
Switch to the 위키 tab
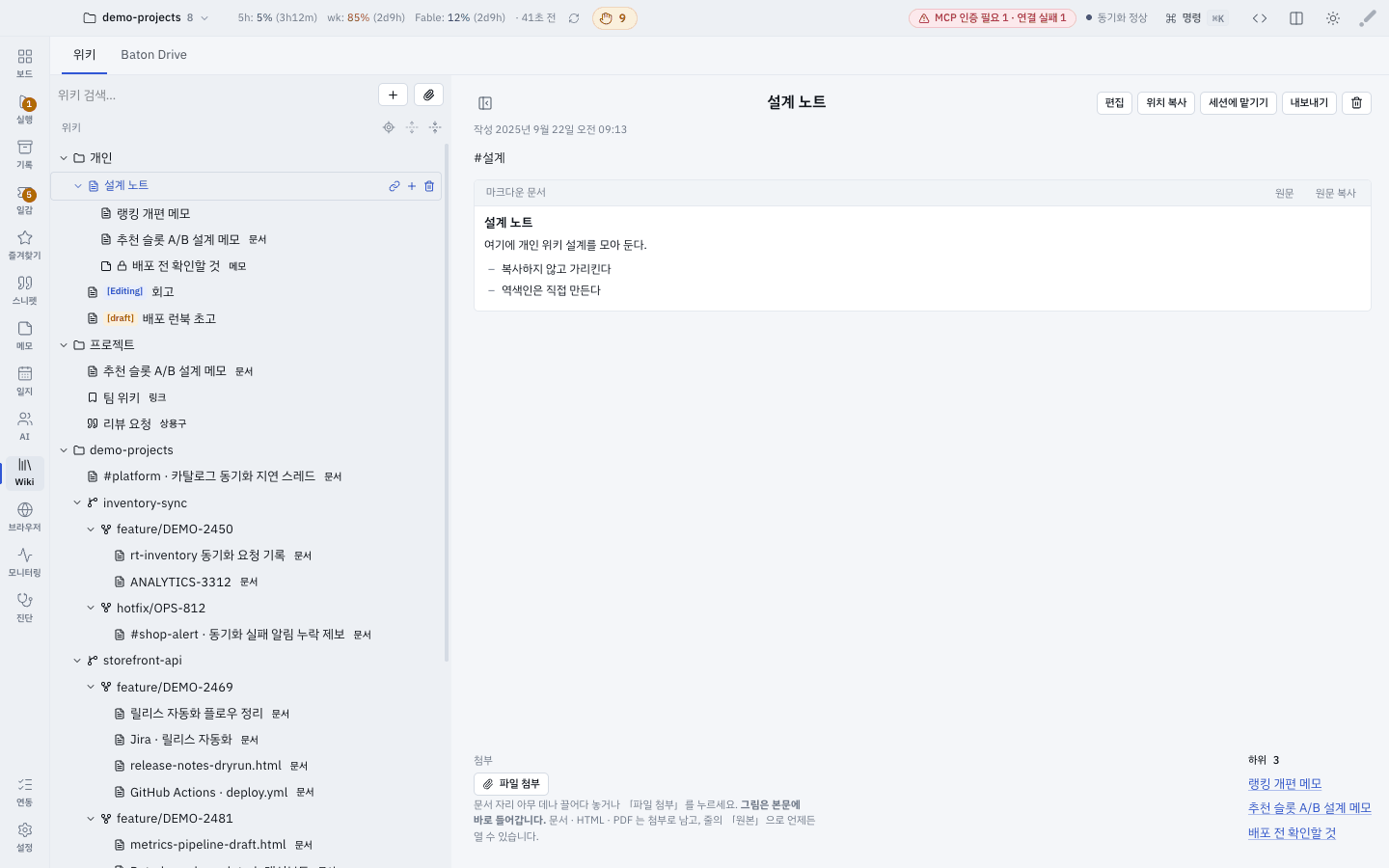[85, 55]
